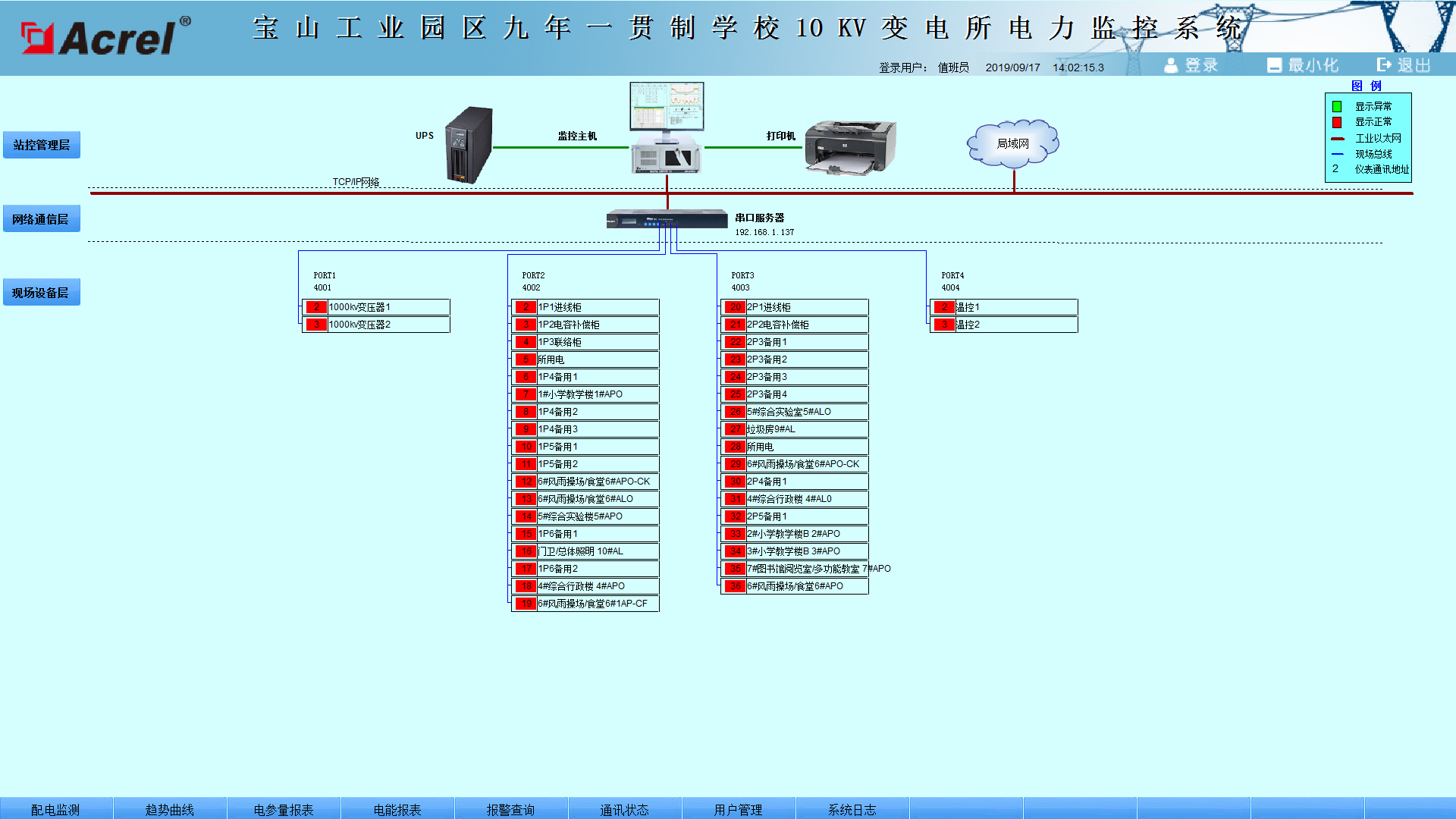Open the 配电监测 tab
The image size is (1456, 819).
pyautogui.click(x=55, y=809)
